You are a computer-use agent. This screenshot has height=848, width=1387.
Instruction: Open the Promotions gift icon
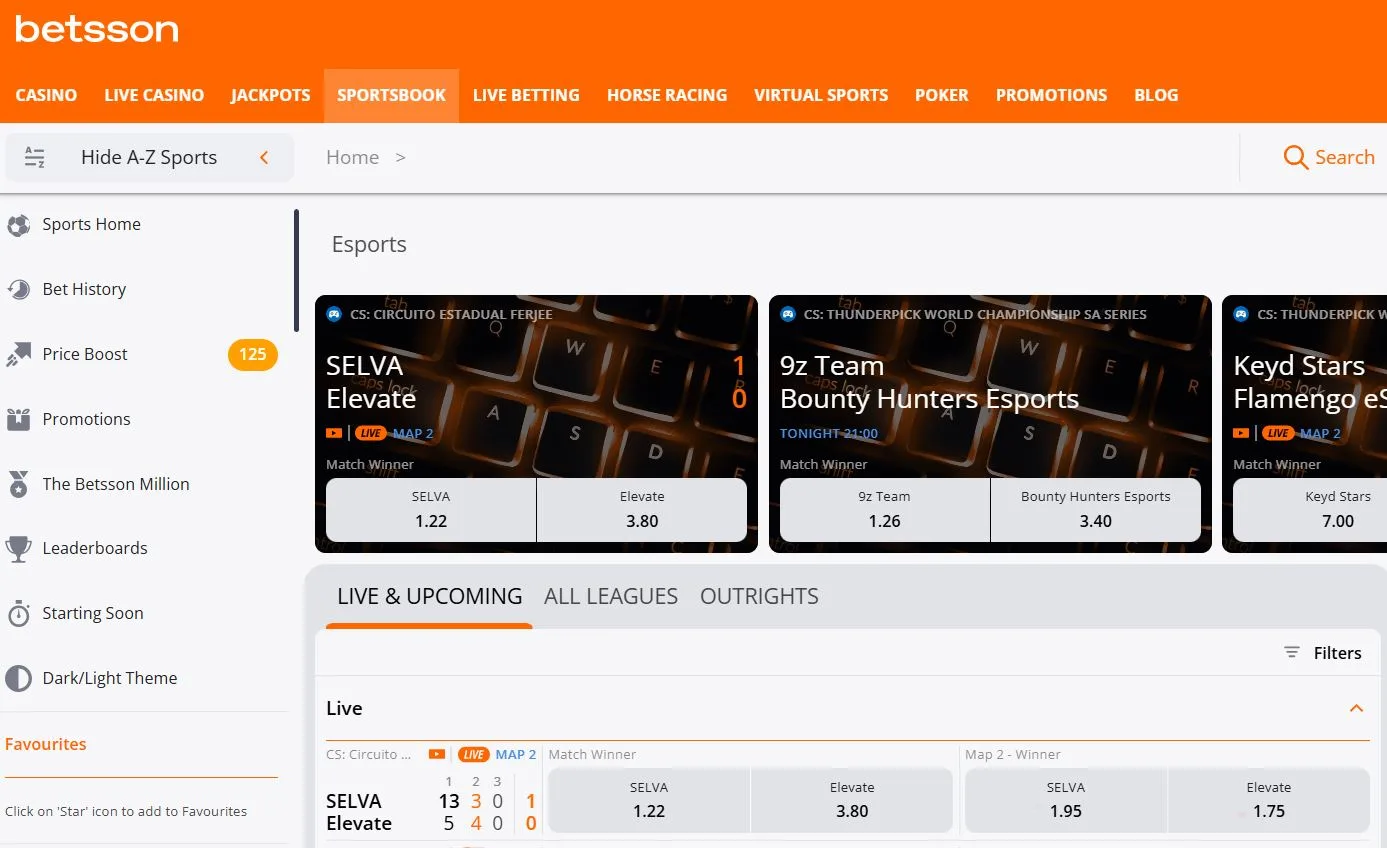[18, 420]
